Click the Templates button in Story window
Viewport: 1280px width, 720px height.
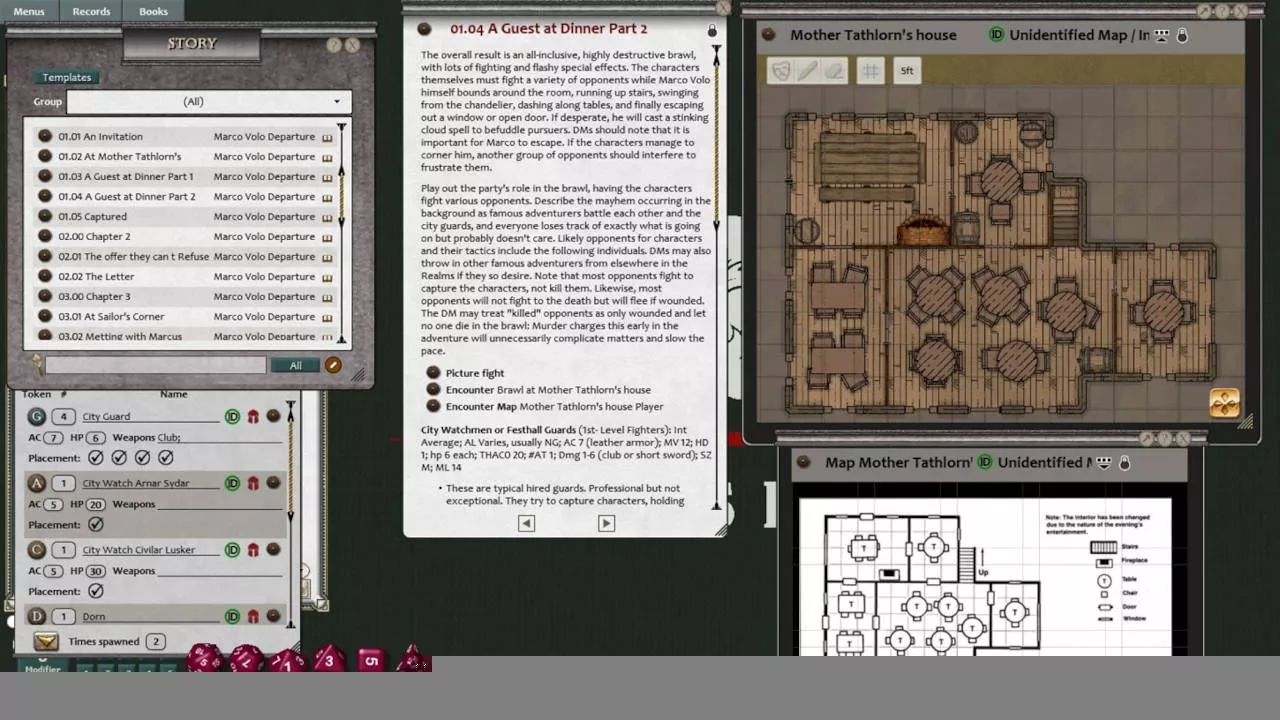click(66, 77)
